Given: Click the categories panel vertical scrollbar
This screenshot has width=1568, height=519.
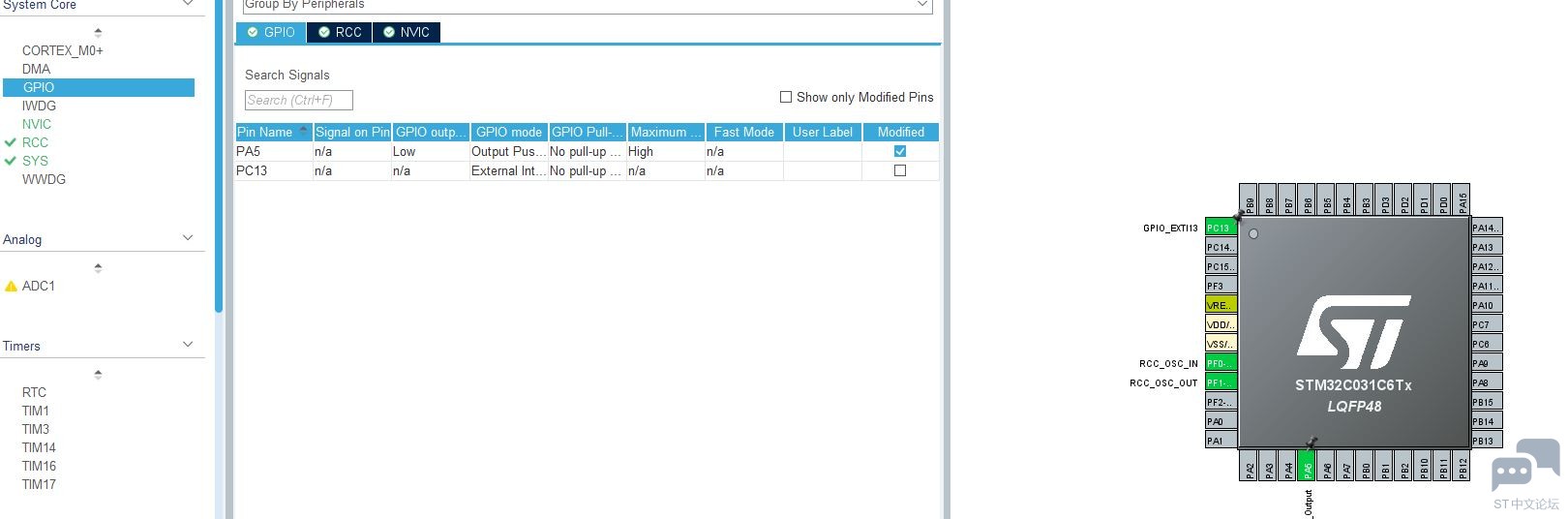Looking at the screenshot, I should (x=219, y=155).
